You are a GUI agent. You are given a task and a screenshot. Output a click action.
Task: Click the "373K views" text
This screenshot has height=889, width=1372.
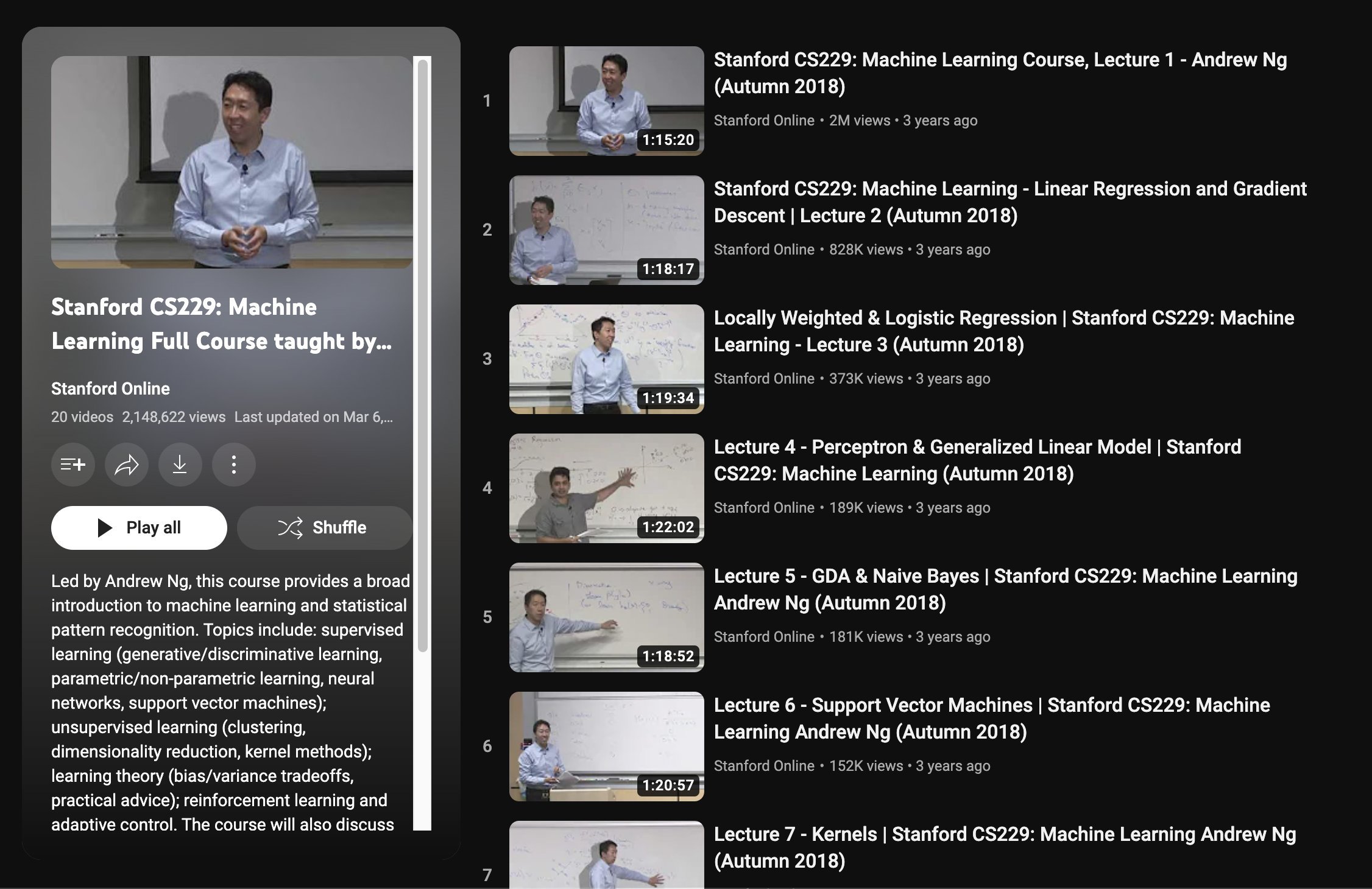(x=866, y=379)
